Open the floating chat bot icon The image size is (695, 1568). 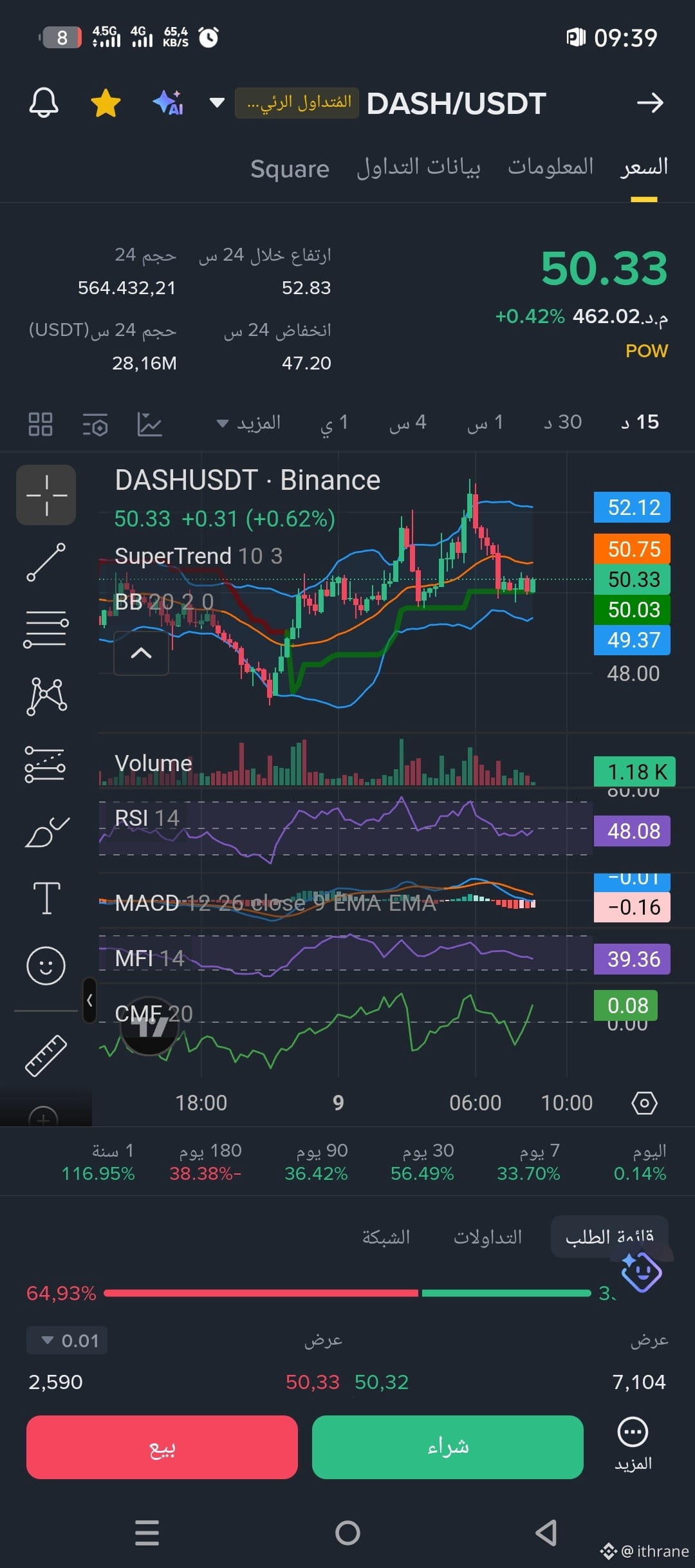tap(641, 1271)
